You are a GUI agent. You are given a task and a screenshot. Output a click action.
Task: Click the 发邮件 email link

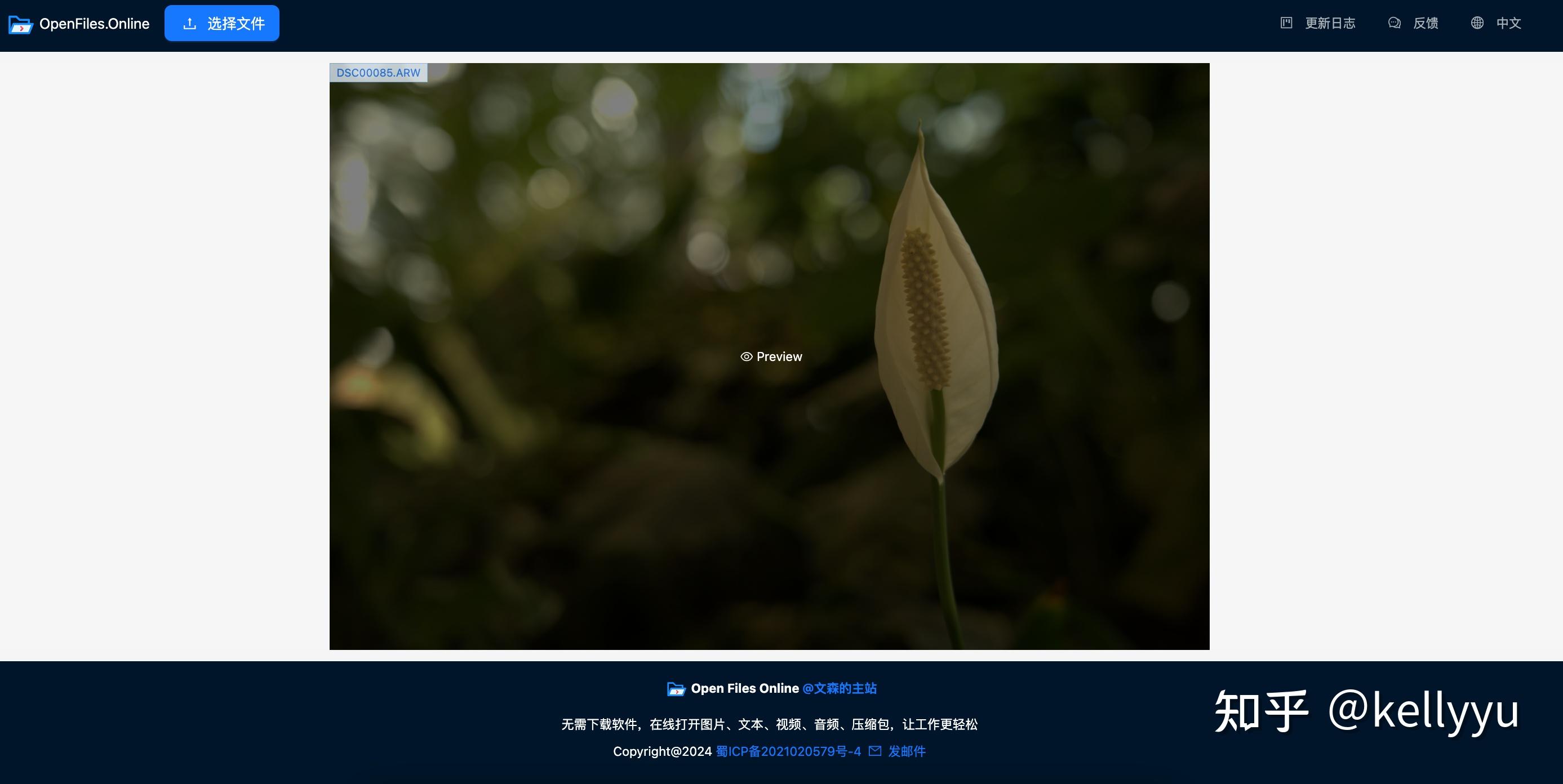pyautogui.click(x=907, y=751)
